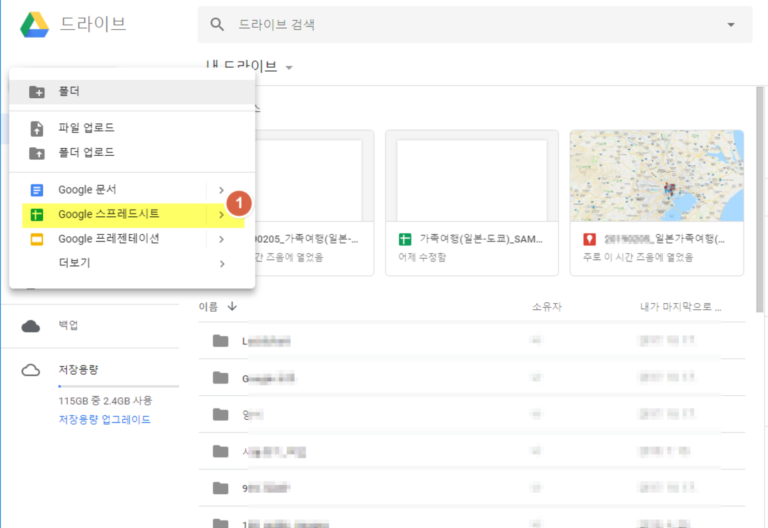768x528 pixels.
Task: Choose 파일 업로드 menu entry
Action: coord(132,128)
